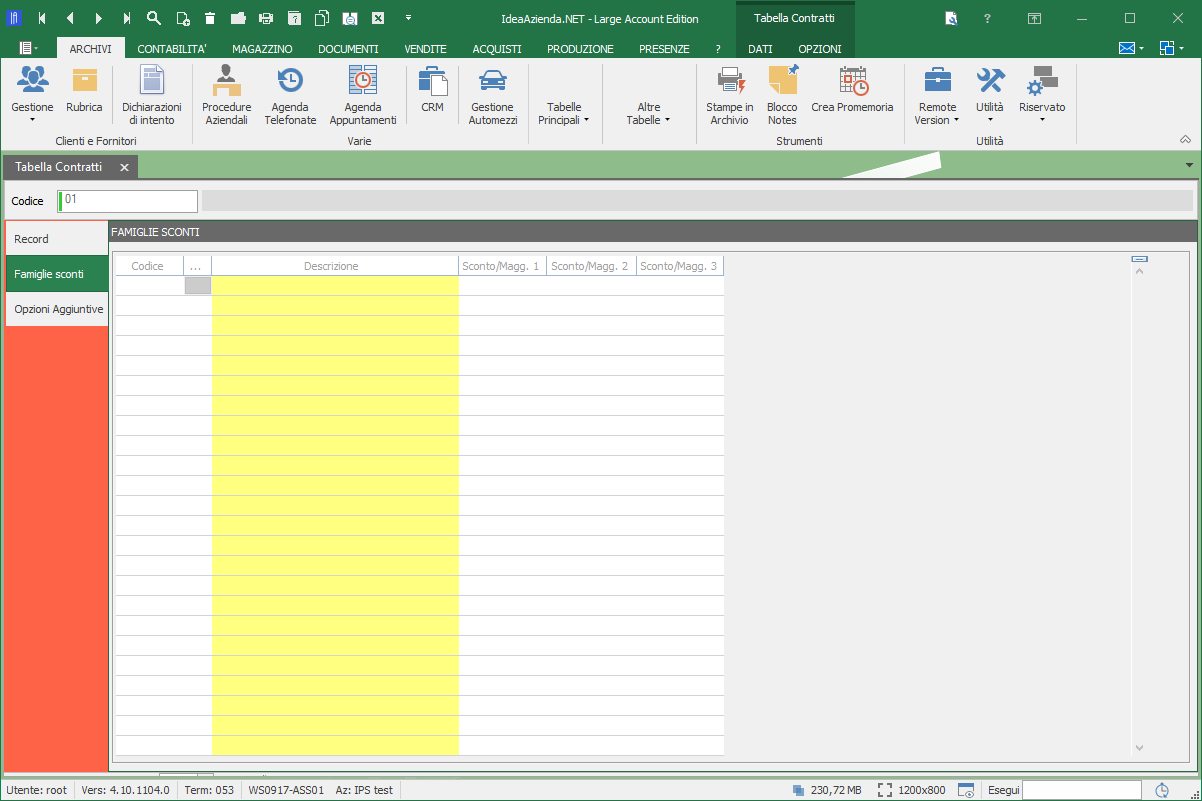Open document tabs list arrow
Screen dimensions: 1202x801
pos(1189,165)
